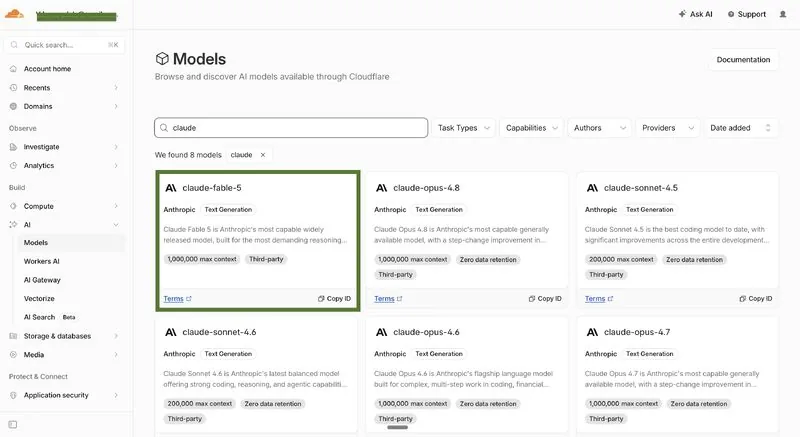This screenshot has height=437, width=800.
Task: Click 200,000 max context tag on claude-sonnet-4.5
Action: pos(621,260)
